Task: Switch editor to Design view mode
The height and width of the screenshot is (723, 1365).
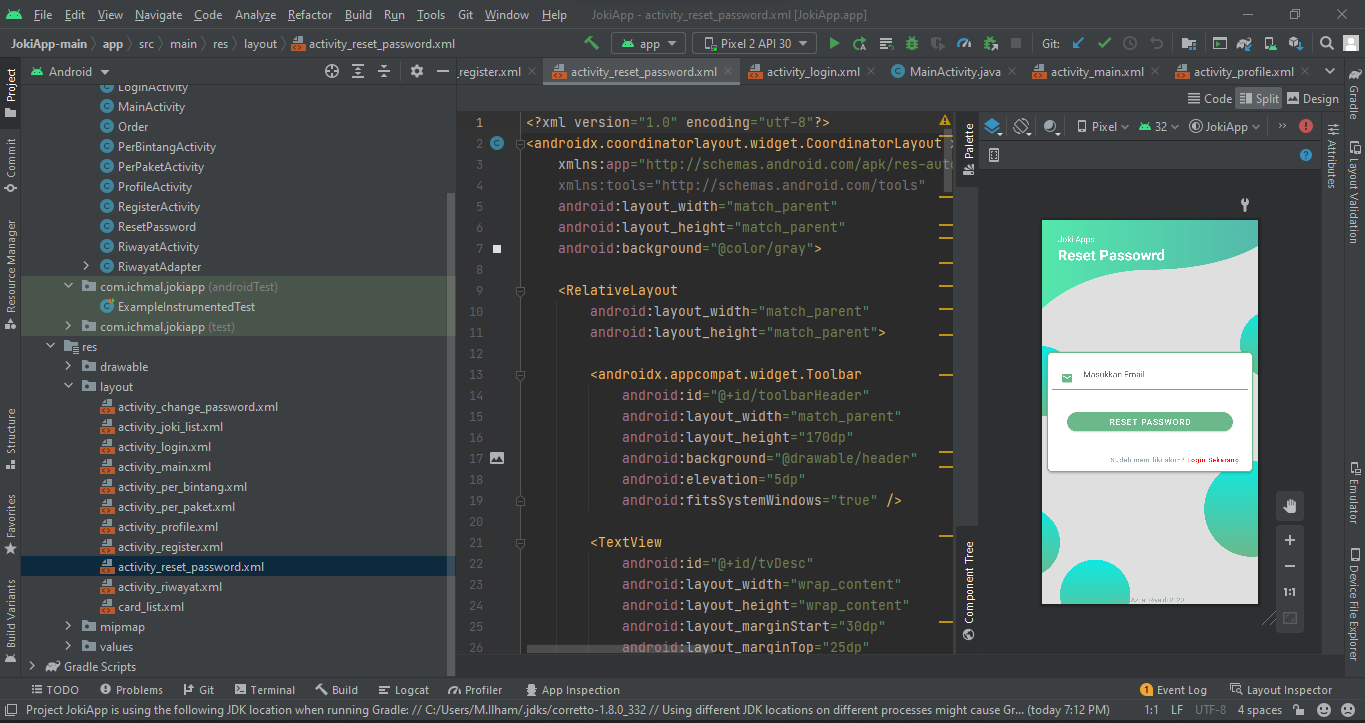Action: point(1312,98)
